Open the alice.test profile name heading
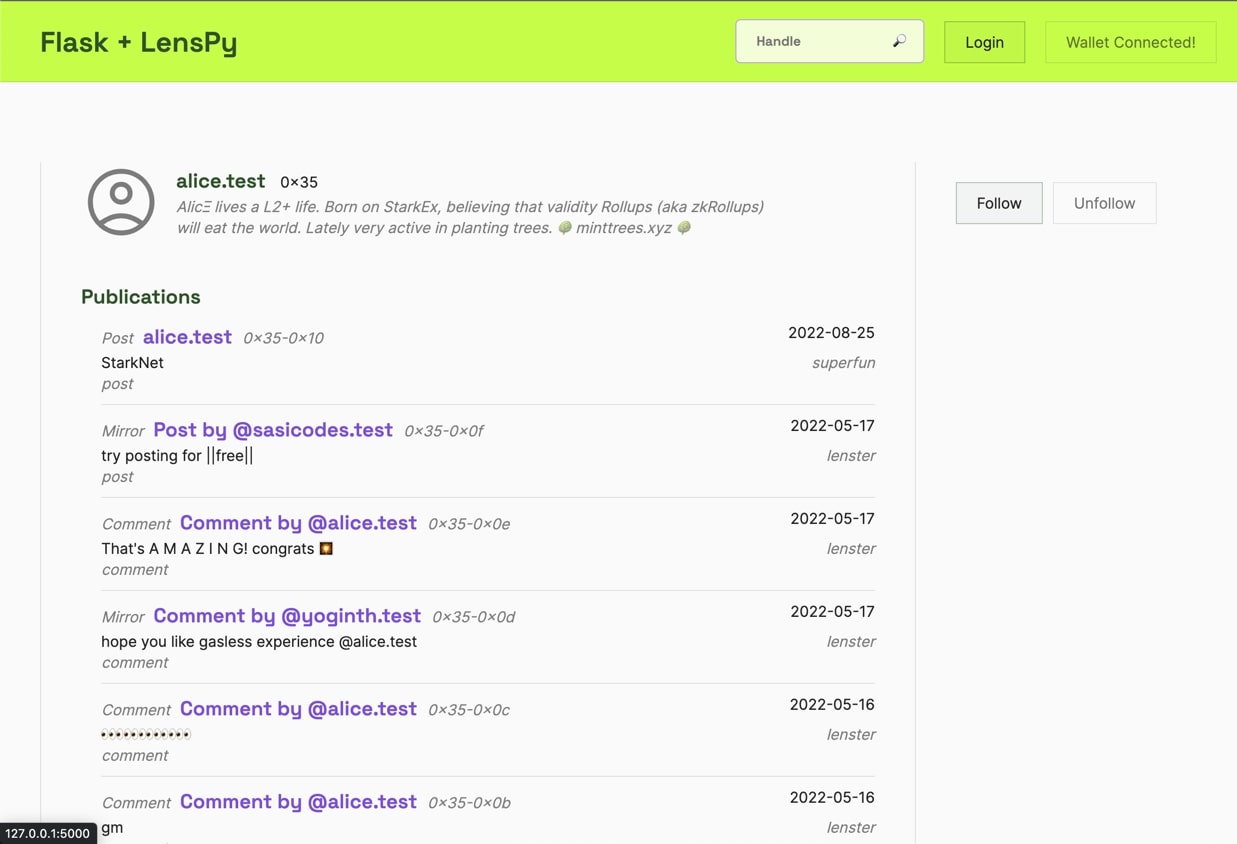 (220, 181)
